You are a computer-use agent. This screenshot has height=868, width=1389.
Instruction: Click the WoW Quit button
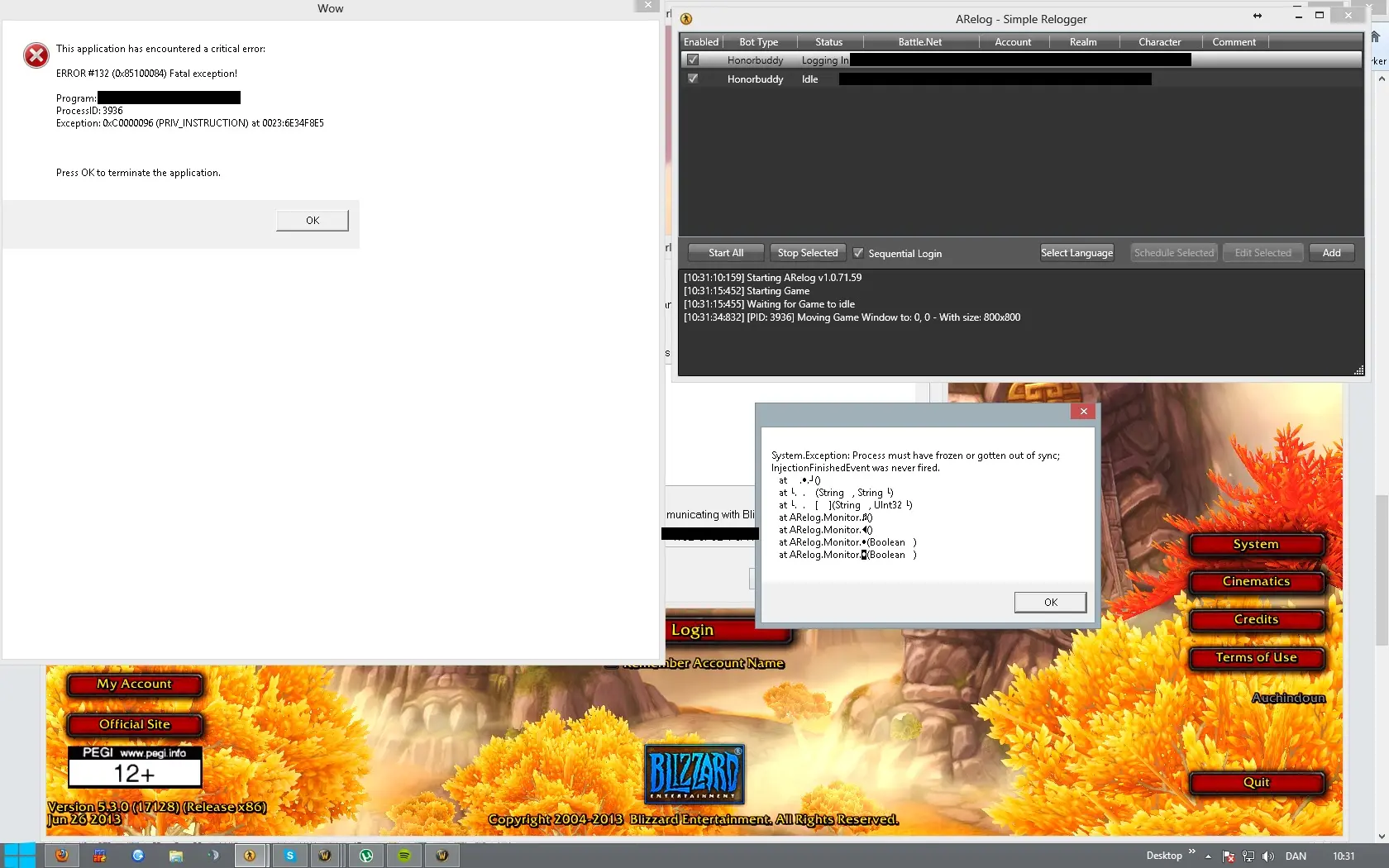[x=1256, y=783]
